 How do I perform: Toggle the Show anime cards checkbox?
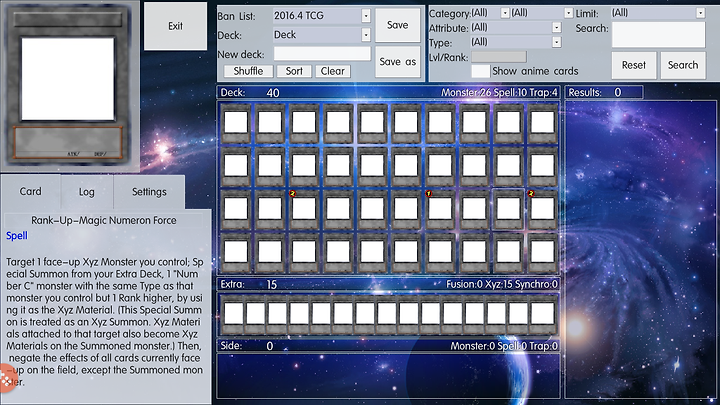tap(480, 71)
